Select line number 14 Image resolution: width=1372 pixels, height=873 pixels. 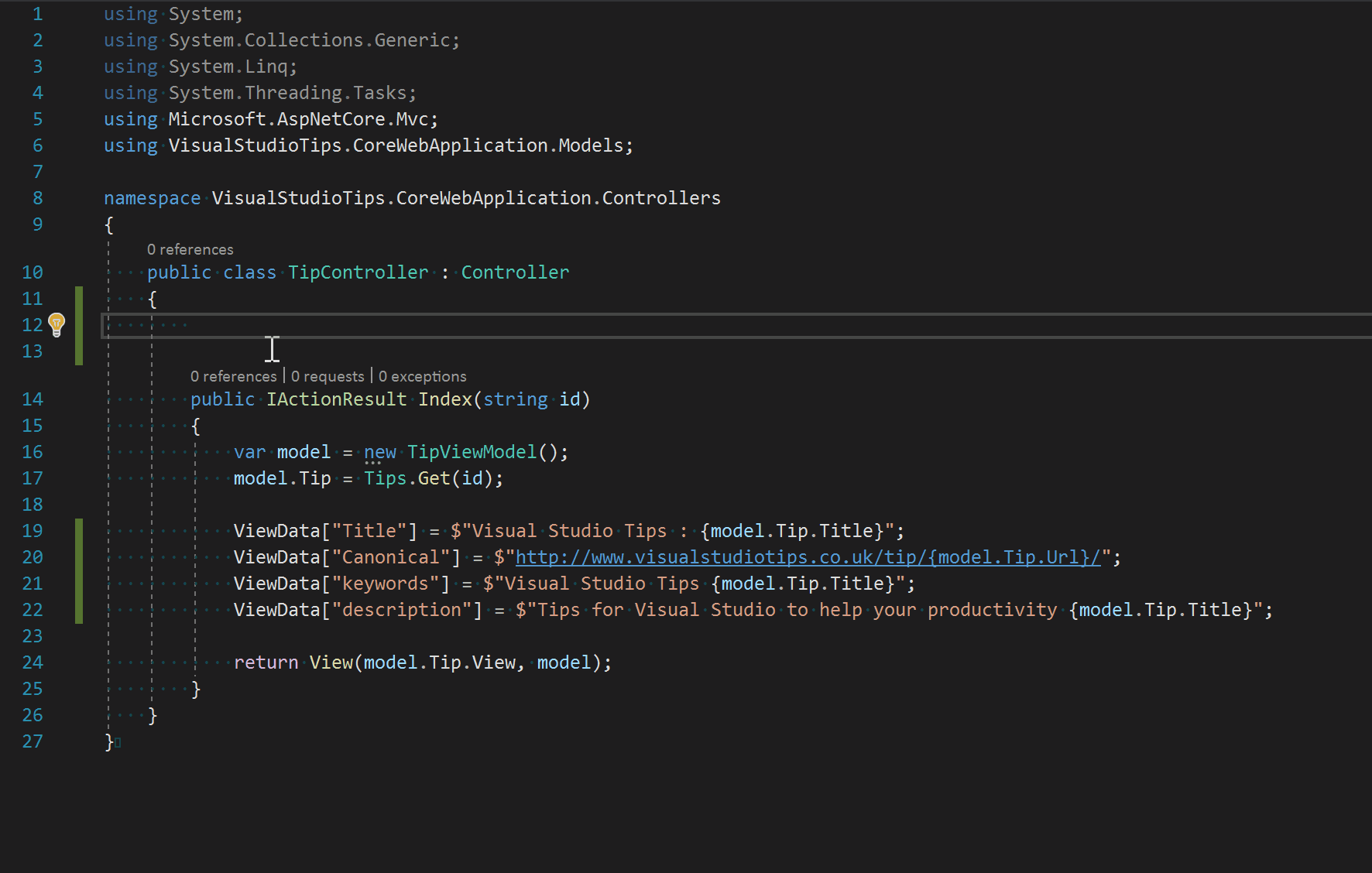(x=33, y=399)
